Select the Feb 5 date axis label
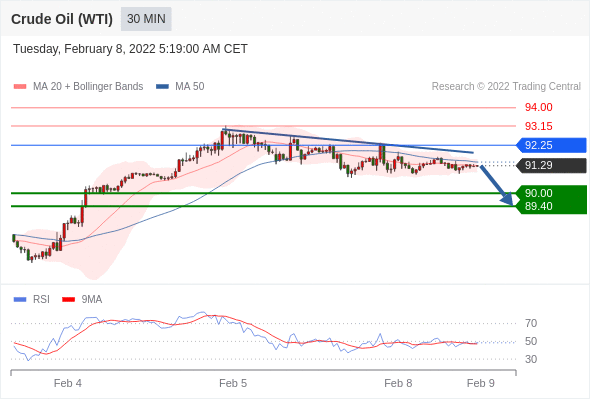 click(x=233, y=383)
